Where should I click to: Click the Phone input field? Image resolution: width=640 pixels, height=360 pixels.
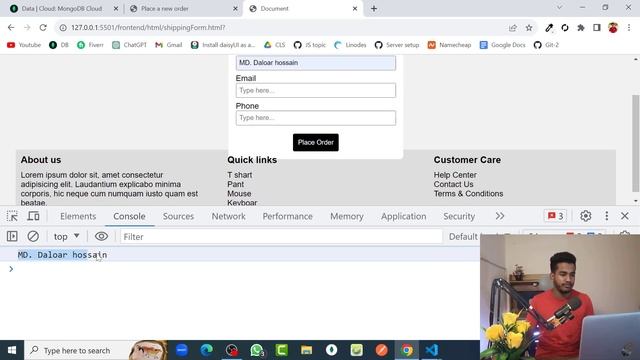(x=316, y=118)
